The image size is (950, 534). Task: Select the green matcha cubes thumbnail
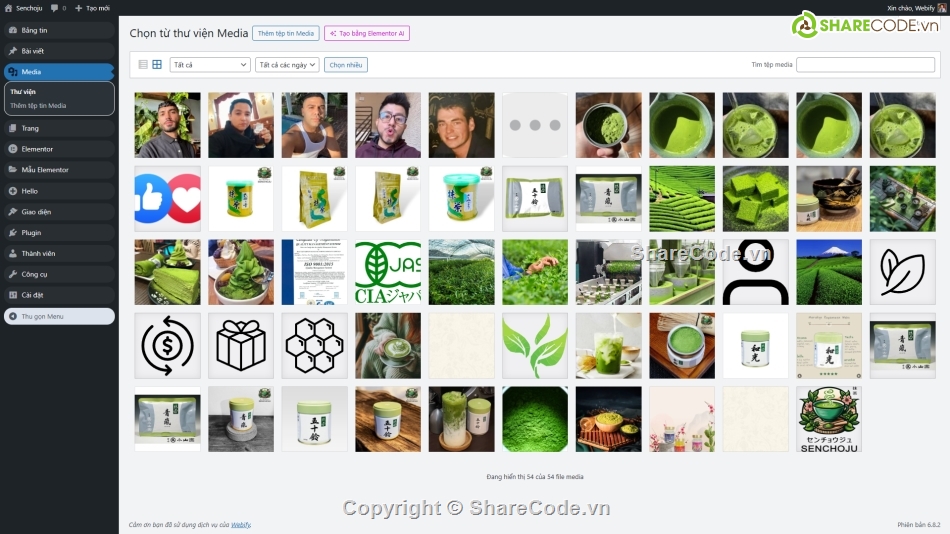[x=756, y=199]
